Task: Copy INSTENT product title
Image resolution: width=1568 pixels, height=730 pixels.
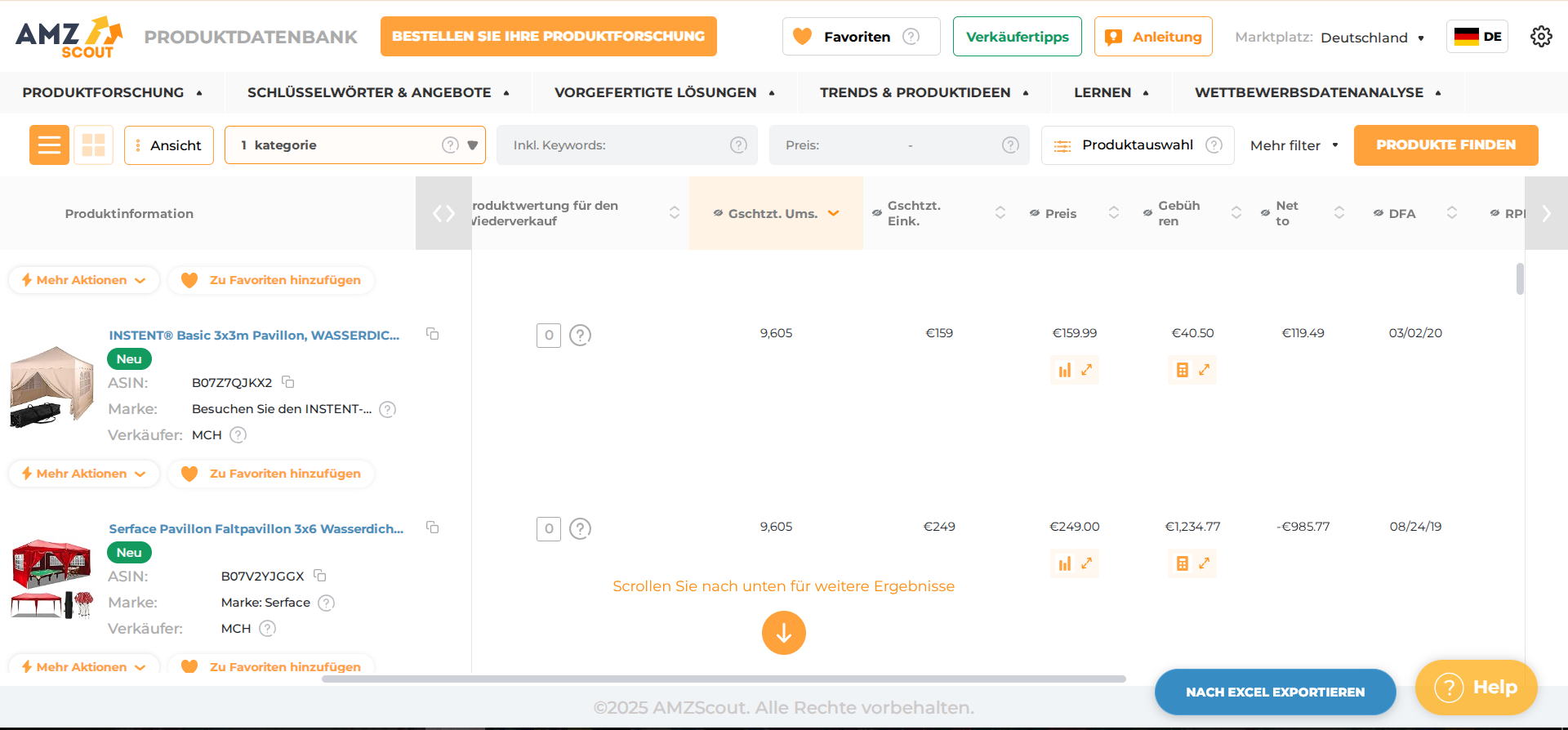Action: click(433, 334)
